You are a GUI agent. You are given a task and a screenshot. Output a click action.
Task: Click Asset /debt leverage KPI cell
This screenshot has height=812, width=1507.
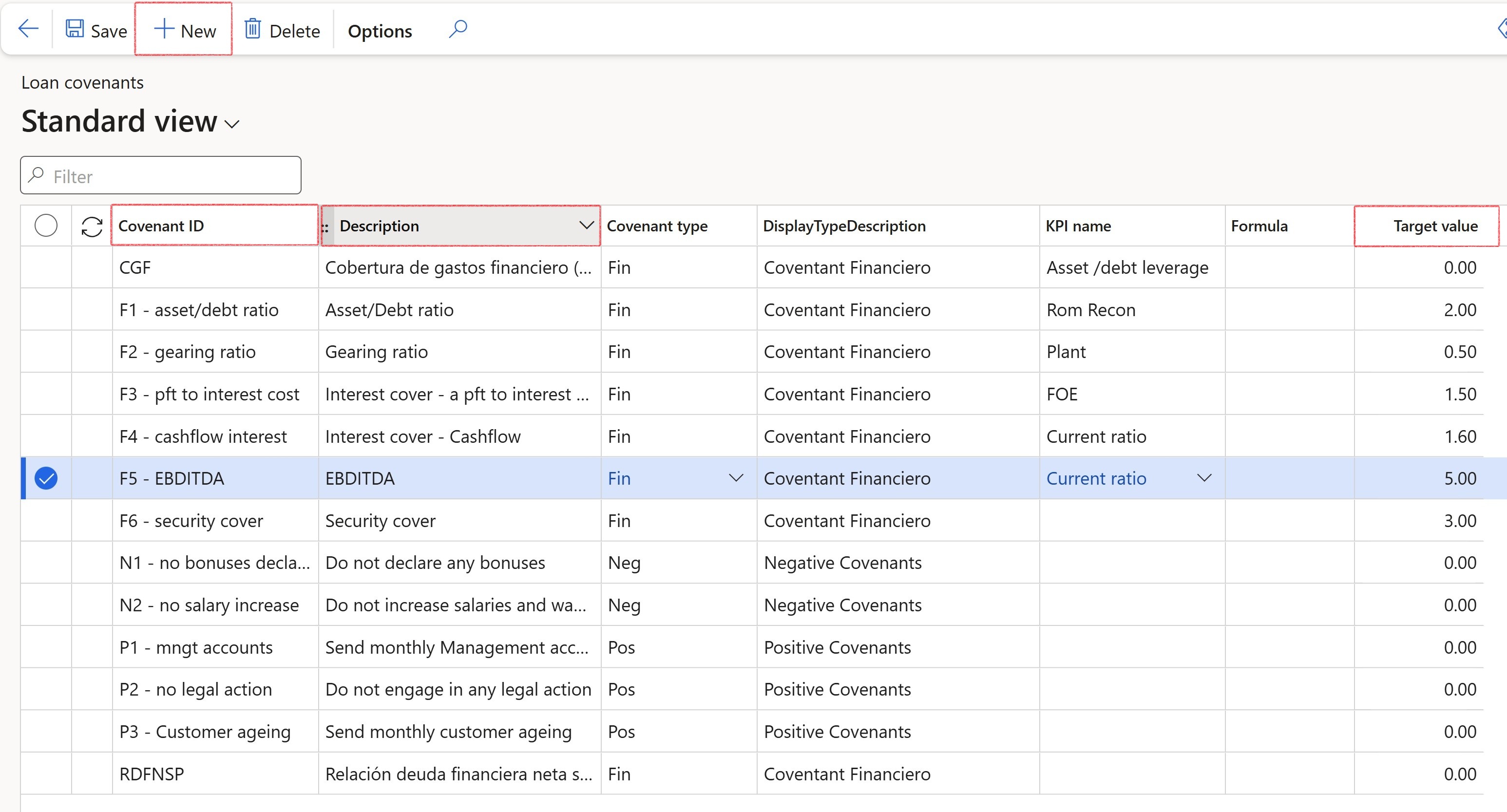coord(1132,268)
